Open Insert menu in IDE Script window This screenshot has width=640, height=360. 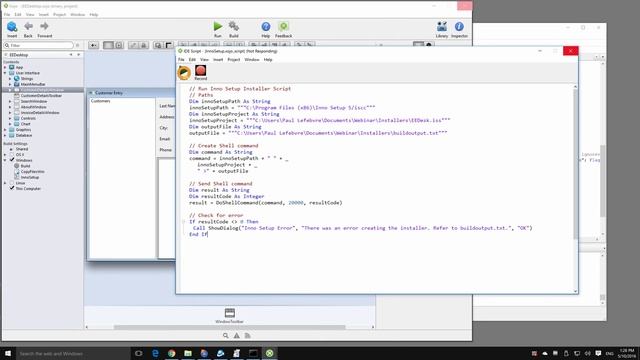(218, 60)
